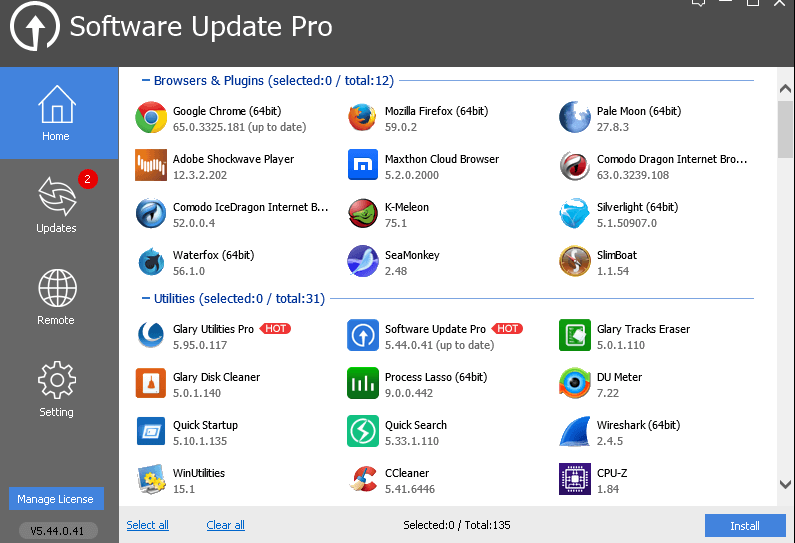
Task: Select the Process Lasso icon
Action: coord(362,383)
